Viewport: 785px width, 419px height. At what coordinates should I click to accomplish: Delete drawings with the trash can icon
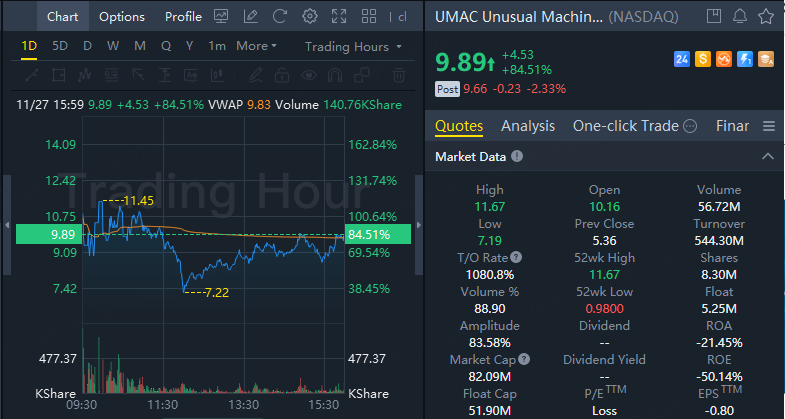click(x=399, y=76)
